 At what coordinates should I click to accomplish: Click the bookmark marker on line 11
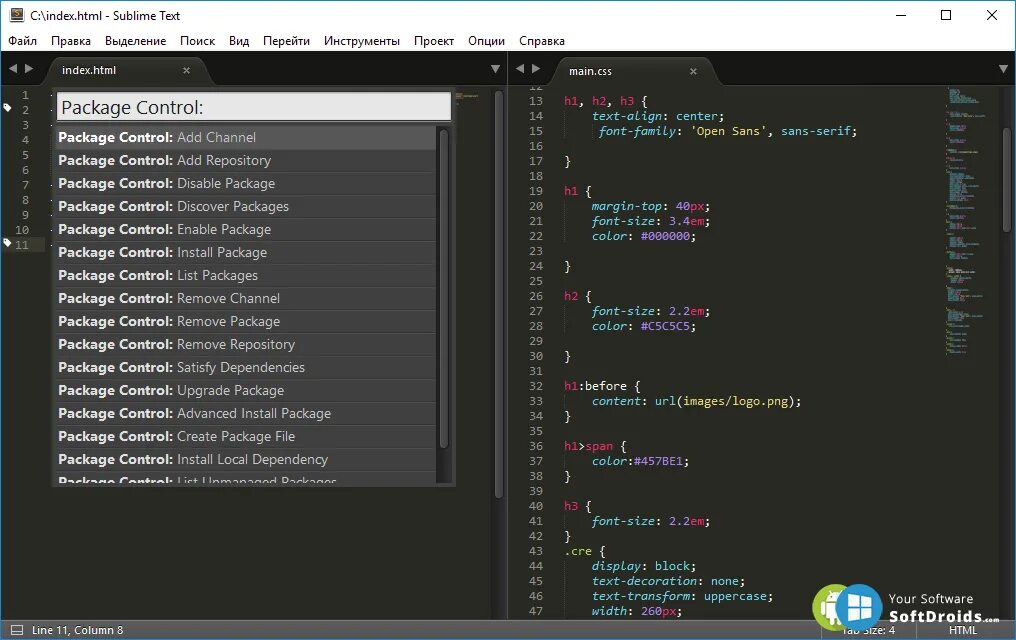[7, 243]
